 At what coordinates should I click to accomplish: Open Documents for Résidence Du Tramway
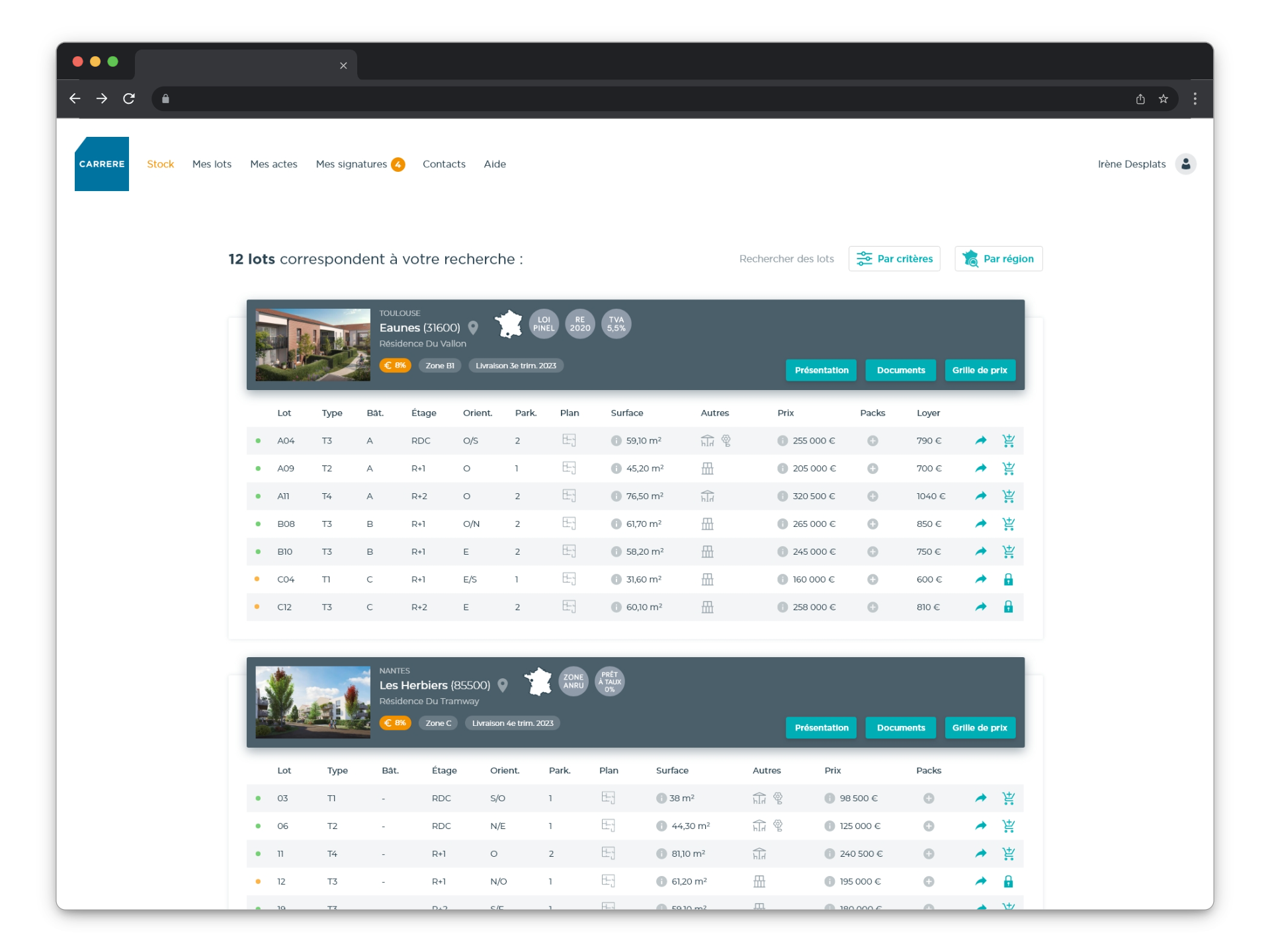coord(900,728)
